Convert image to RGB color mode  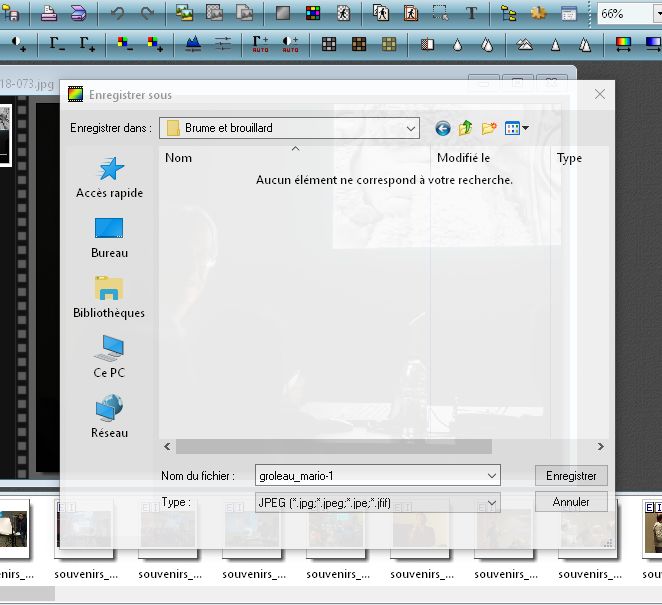313,14
